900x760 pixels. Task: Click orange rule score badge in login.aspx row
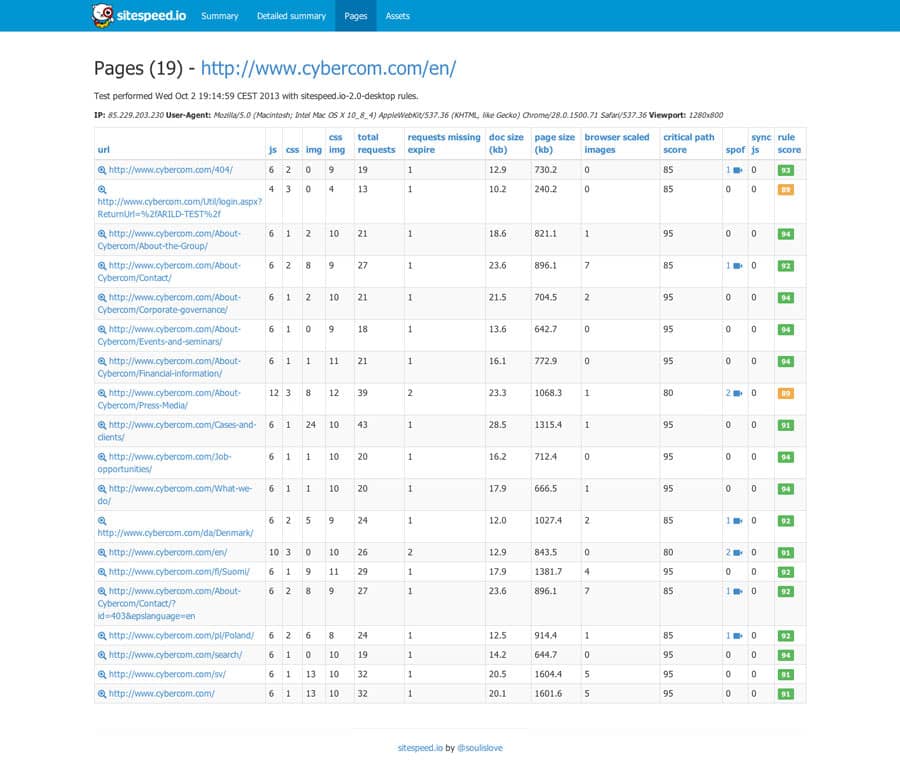pyautogui.click(x=786, y=190)
